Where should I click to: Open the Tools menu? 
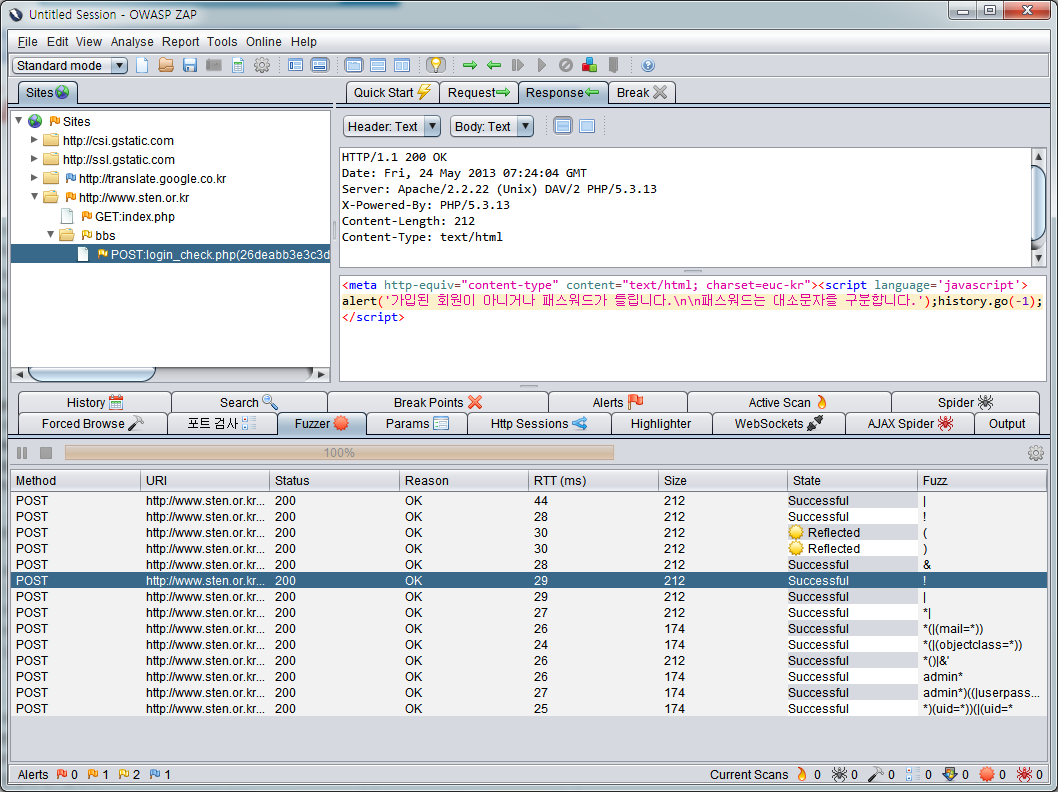(222, 42)
